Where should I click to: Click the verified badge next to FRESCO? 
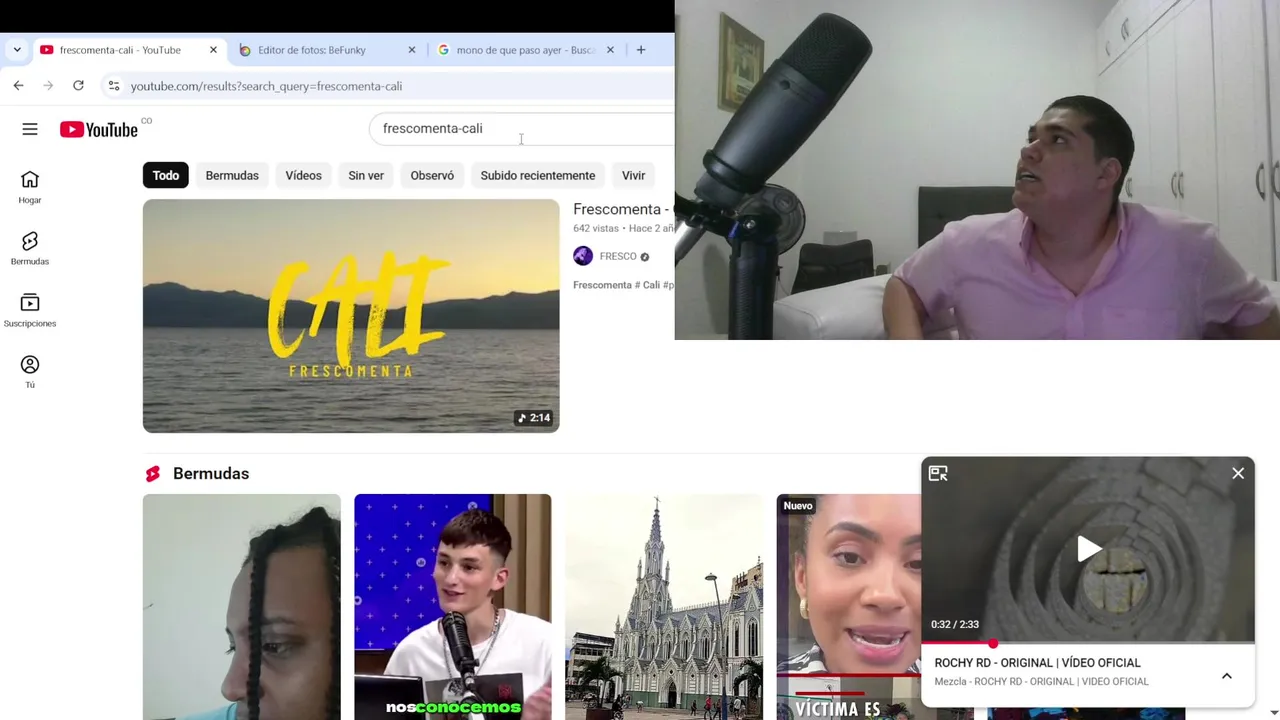click(644, 257)
